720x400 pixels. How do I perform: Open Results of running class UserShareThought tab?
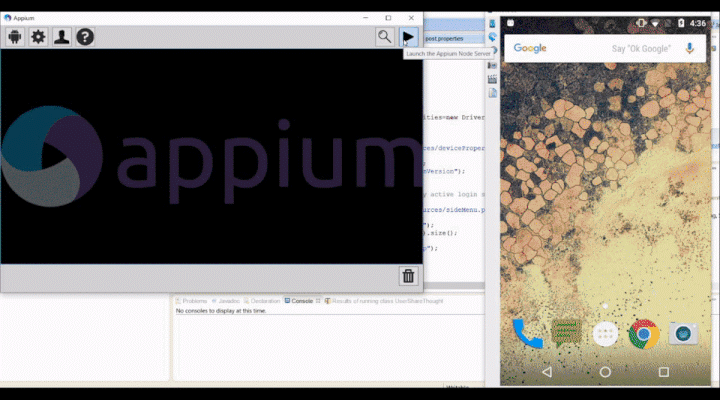(x=384, y=301)
